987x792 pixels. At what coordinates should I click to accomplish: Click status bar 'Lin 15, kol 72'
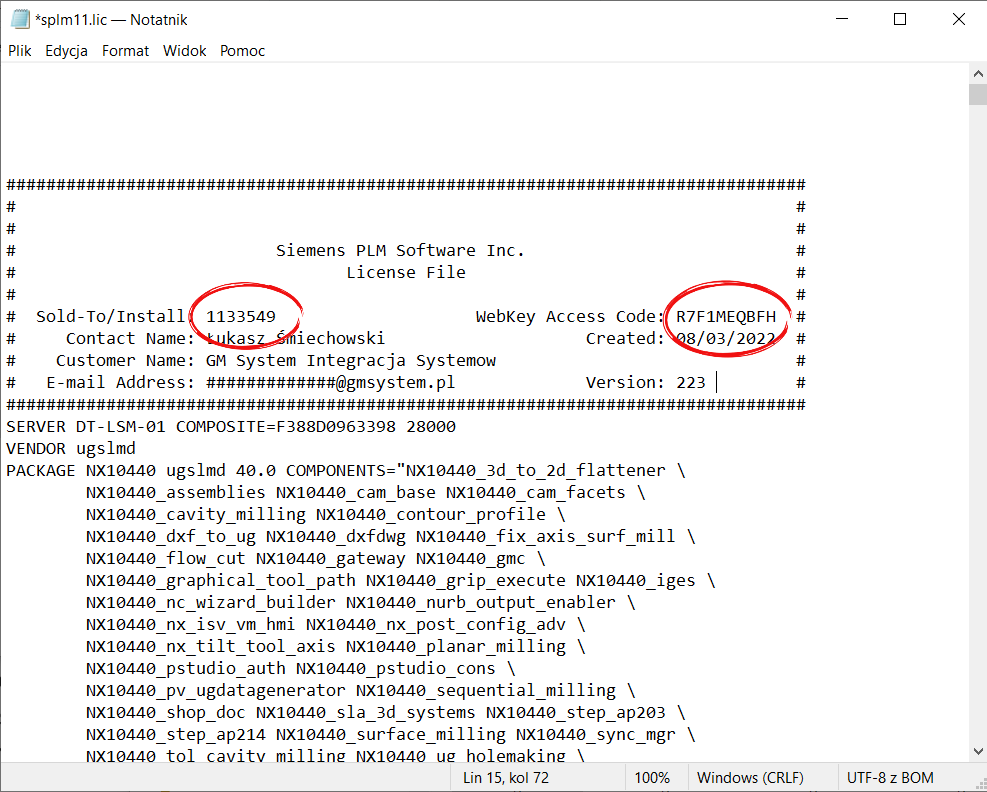[505, 778]
